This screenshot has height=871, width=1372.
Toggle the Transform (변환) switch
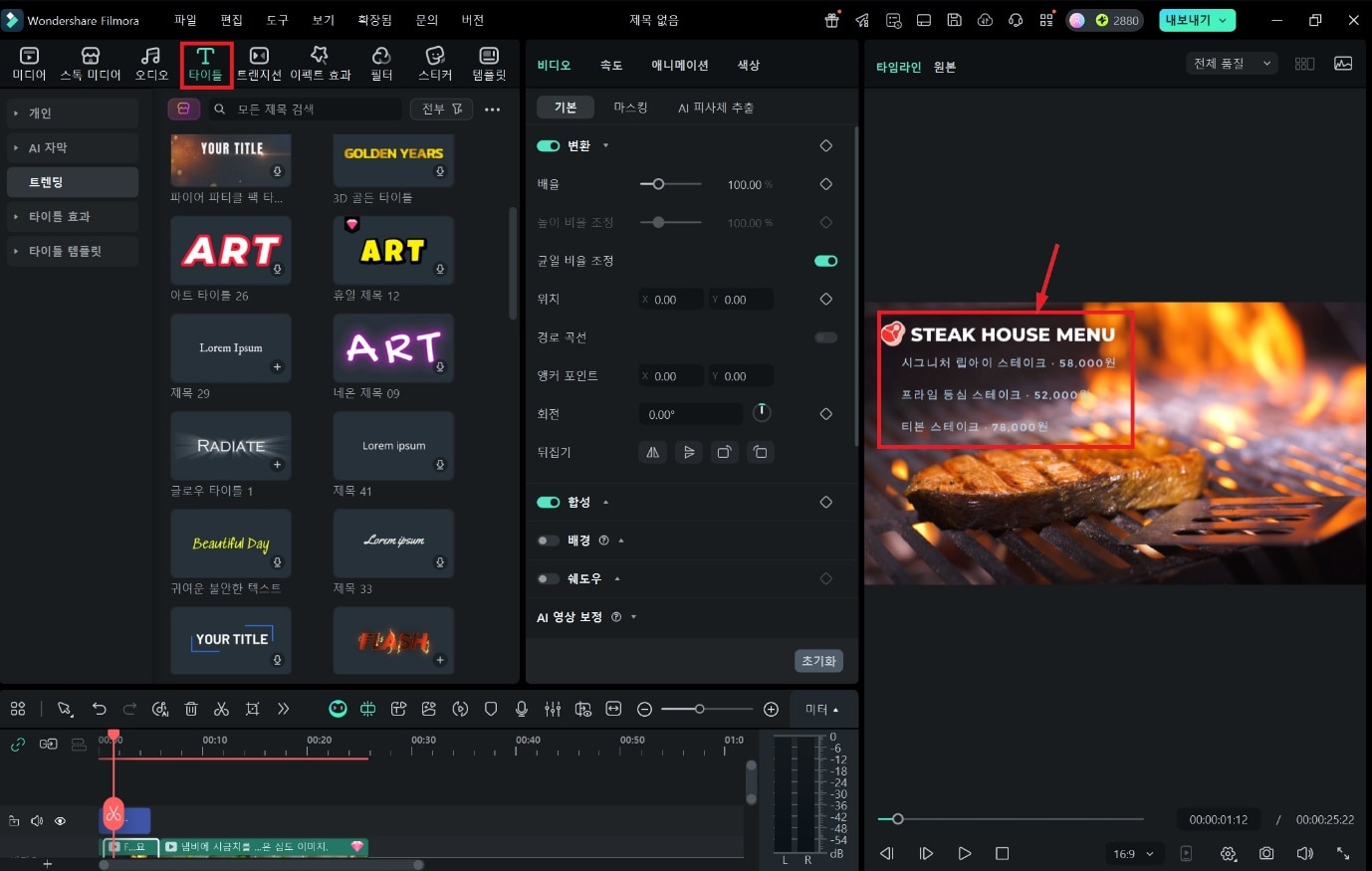coord(548,145)
